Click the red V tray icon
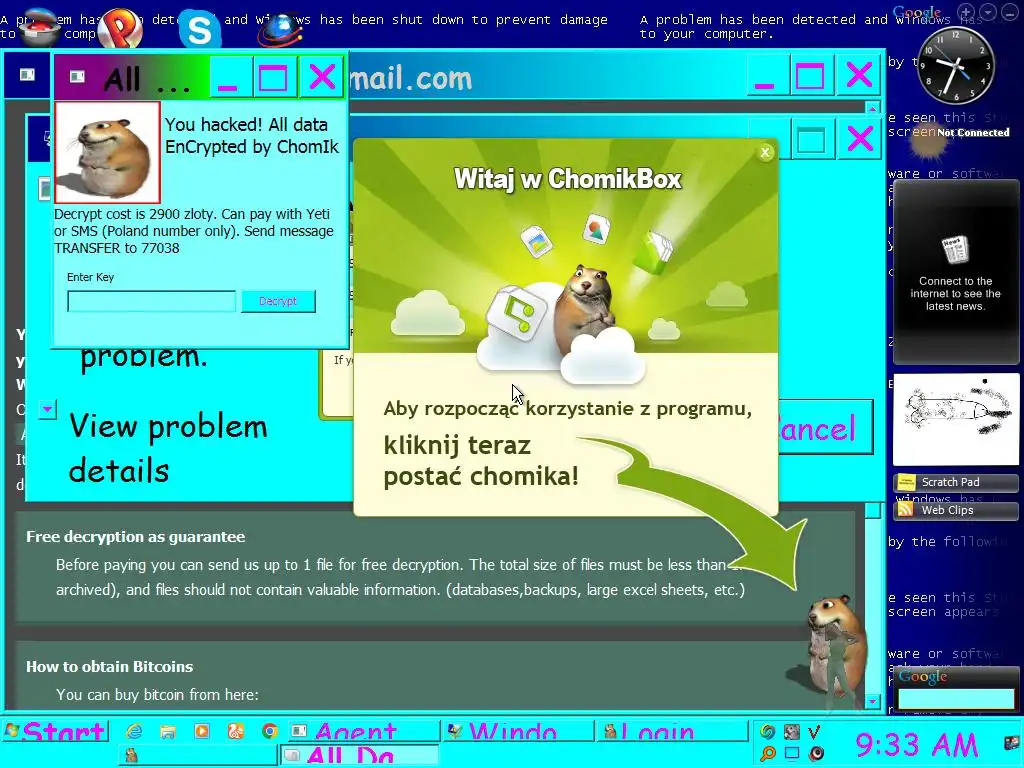This screenshot has height=768, width=1024. click(x=815, y=732)
